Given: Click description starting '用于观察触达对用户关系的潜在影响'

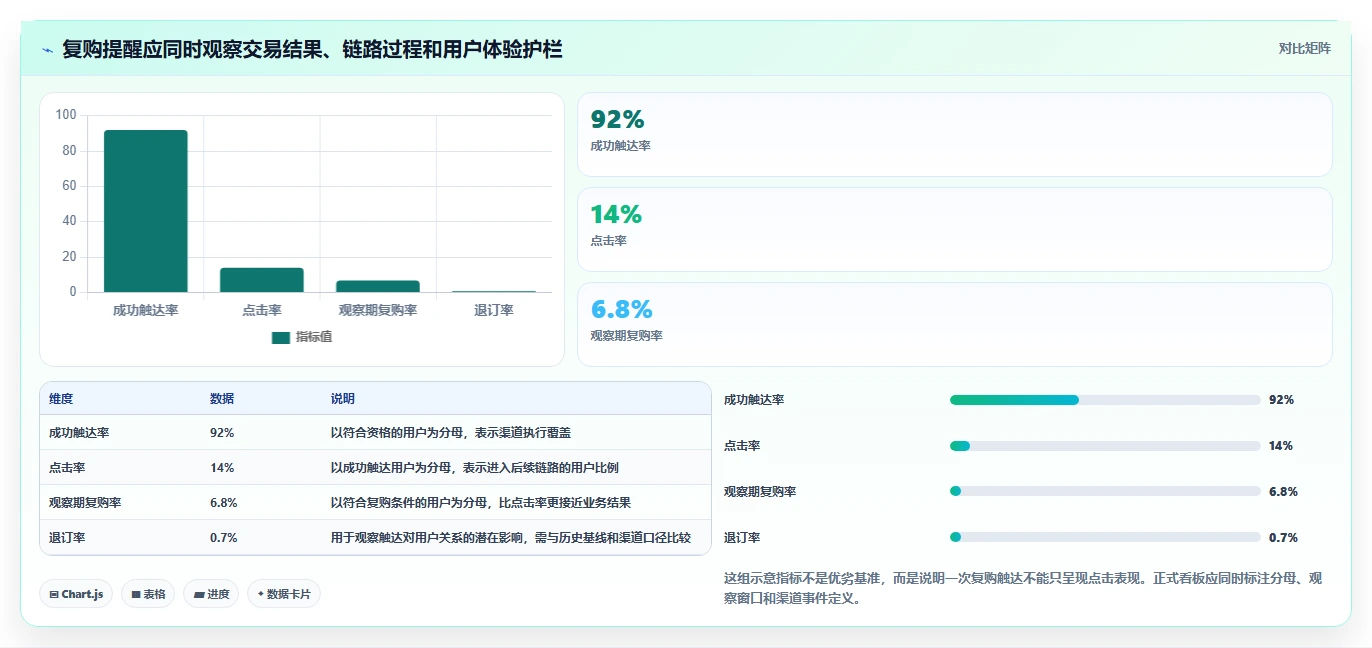Looking at the screenshot, I should 511,538.
